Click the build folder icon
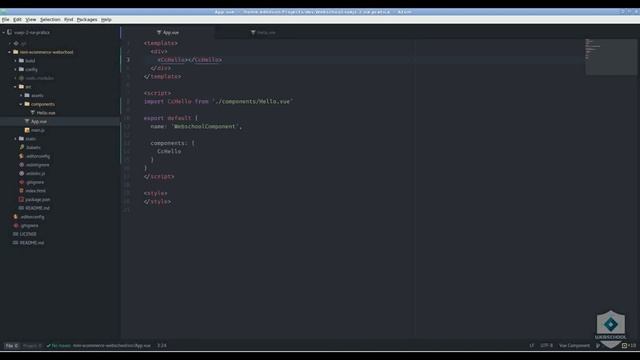Screen dimensions: 640x360 click(x=22, y=60)
